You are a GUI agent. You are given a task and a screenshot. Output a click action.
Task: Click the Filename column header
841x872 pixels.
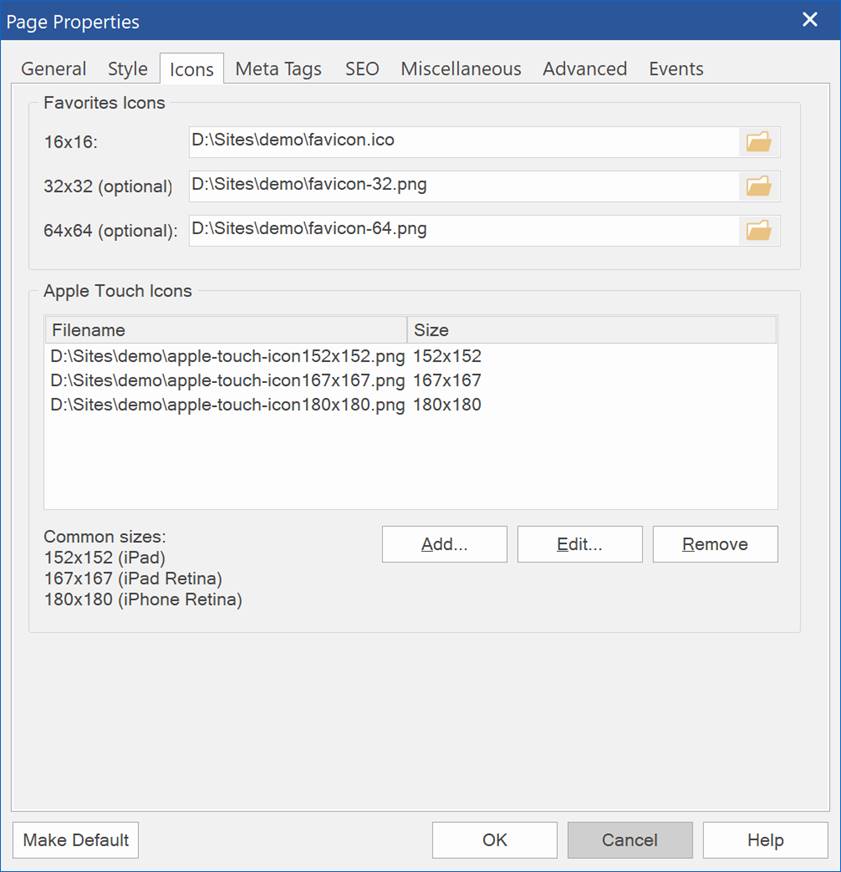[226, 330]
